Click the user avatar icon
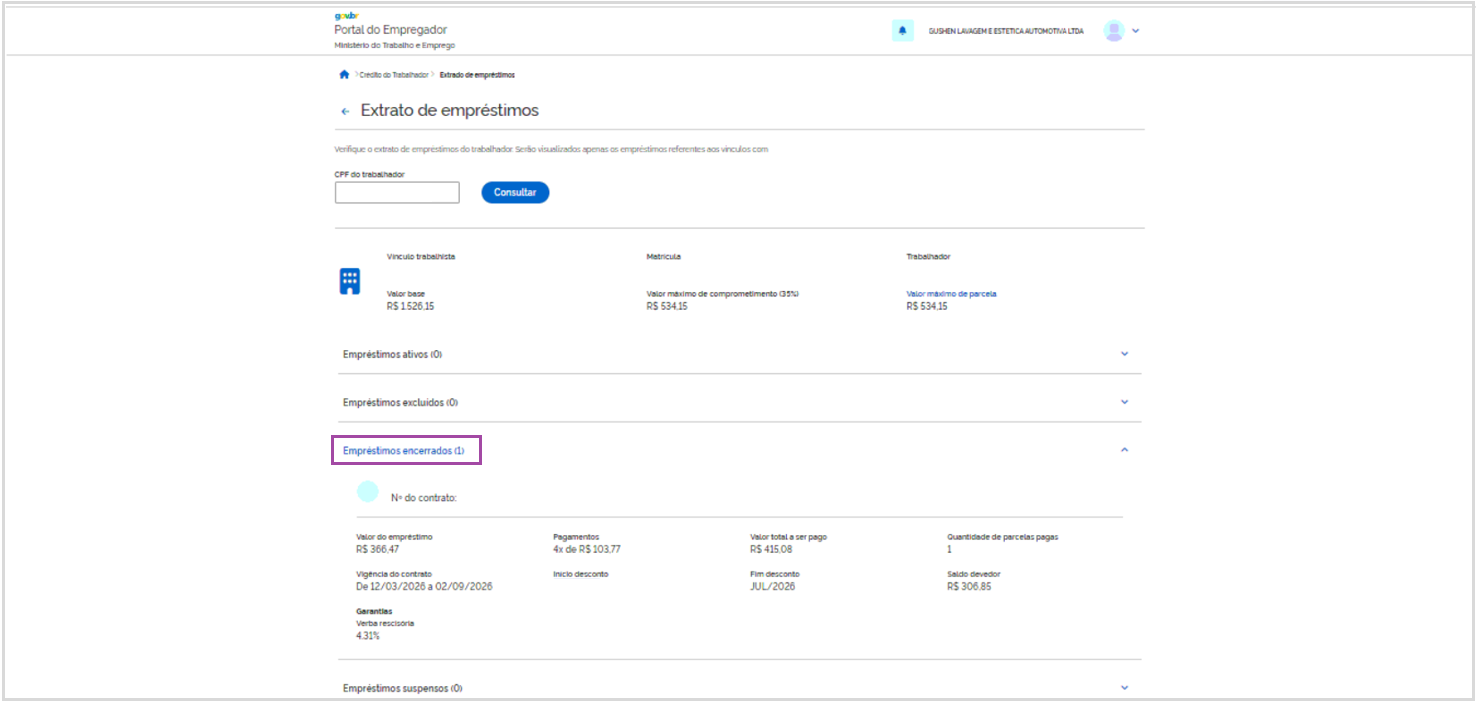 [x=1114, y=31]
